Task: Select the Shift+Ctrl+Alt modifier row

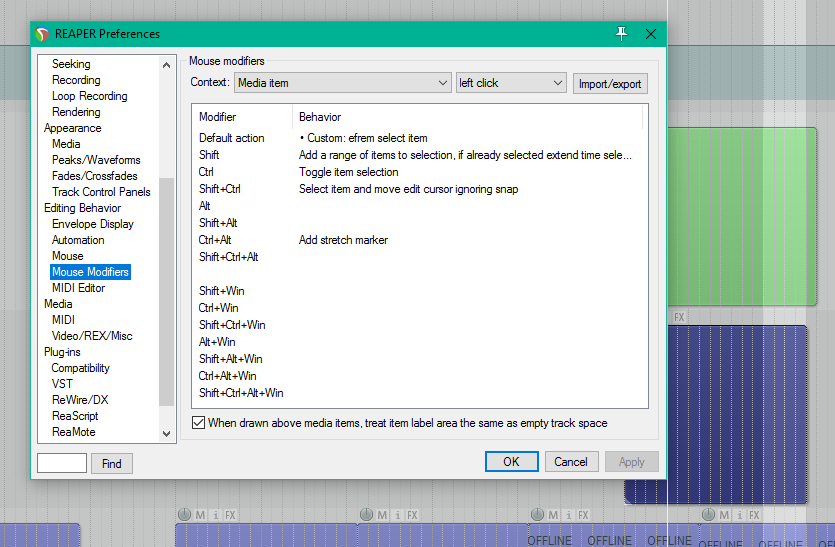Action: click(x=420, y=257)
